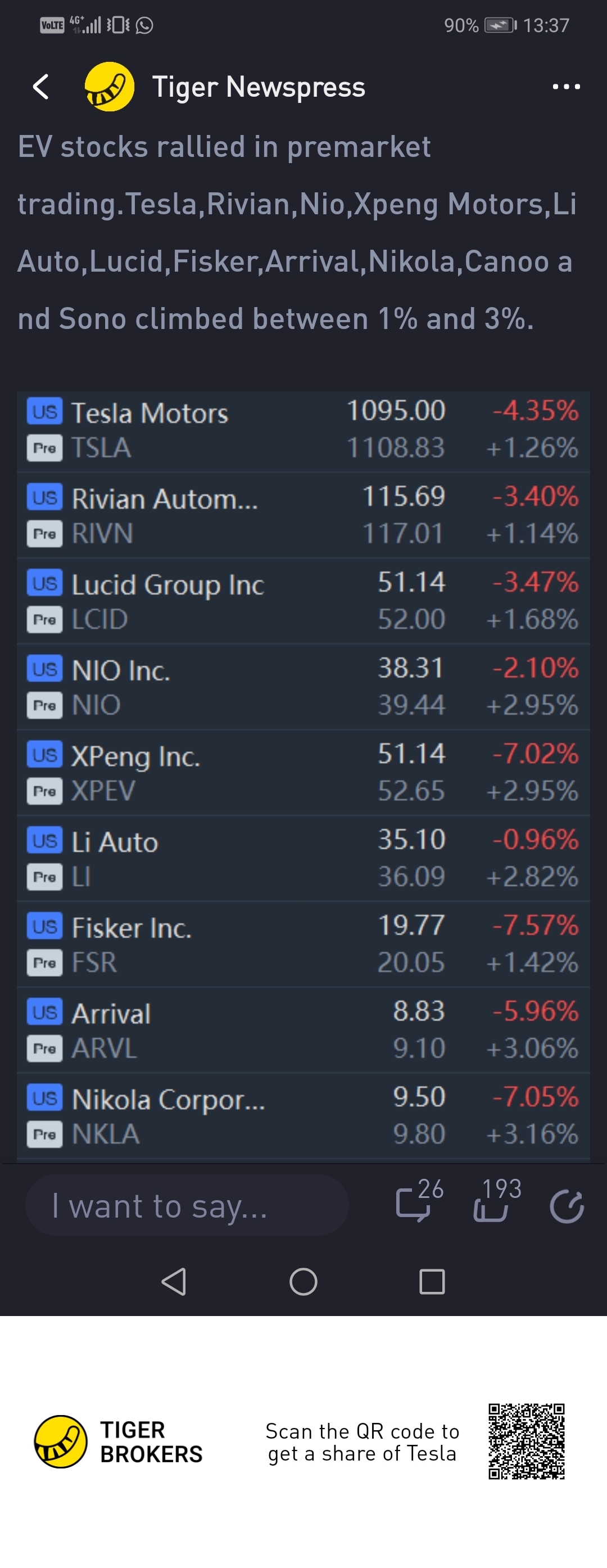Image resolution: width=607 pixels, height=1568 pixels.
Task: Select the Li Auto LI row
Action: pos(303,859)
